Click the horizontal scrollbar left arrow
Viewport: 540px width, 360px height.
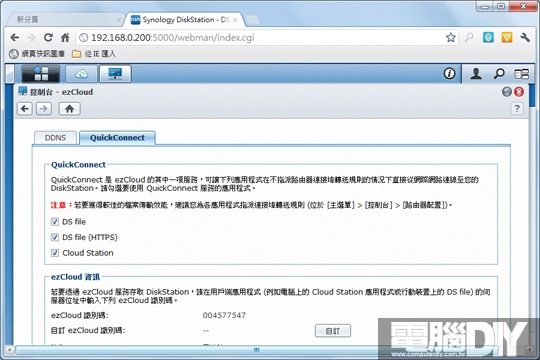coord(9,350)
